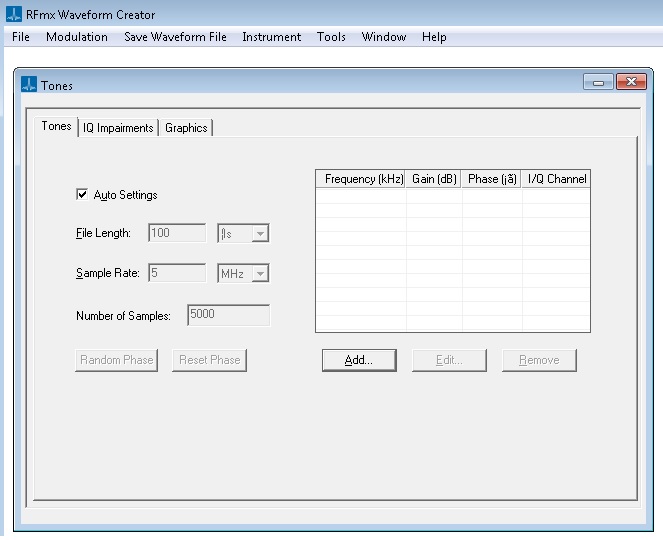The width and height of the screenshot is (663, 540).
Task: Open the Help menu
Action: tap(434, 37)
